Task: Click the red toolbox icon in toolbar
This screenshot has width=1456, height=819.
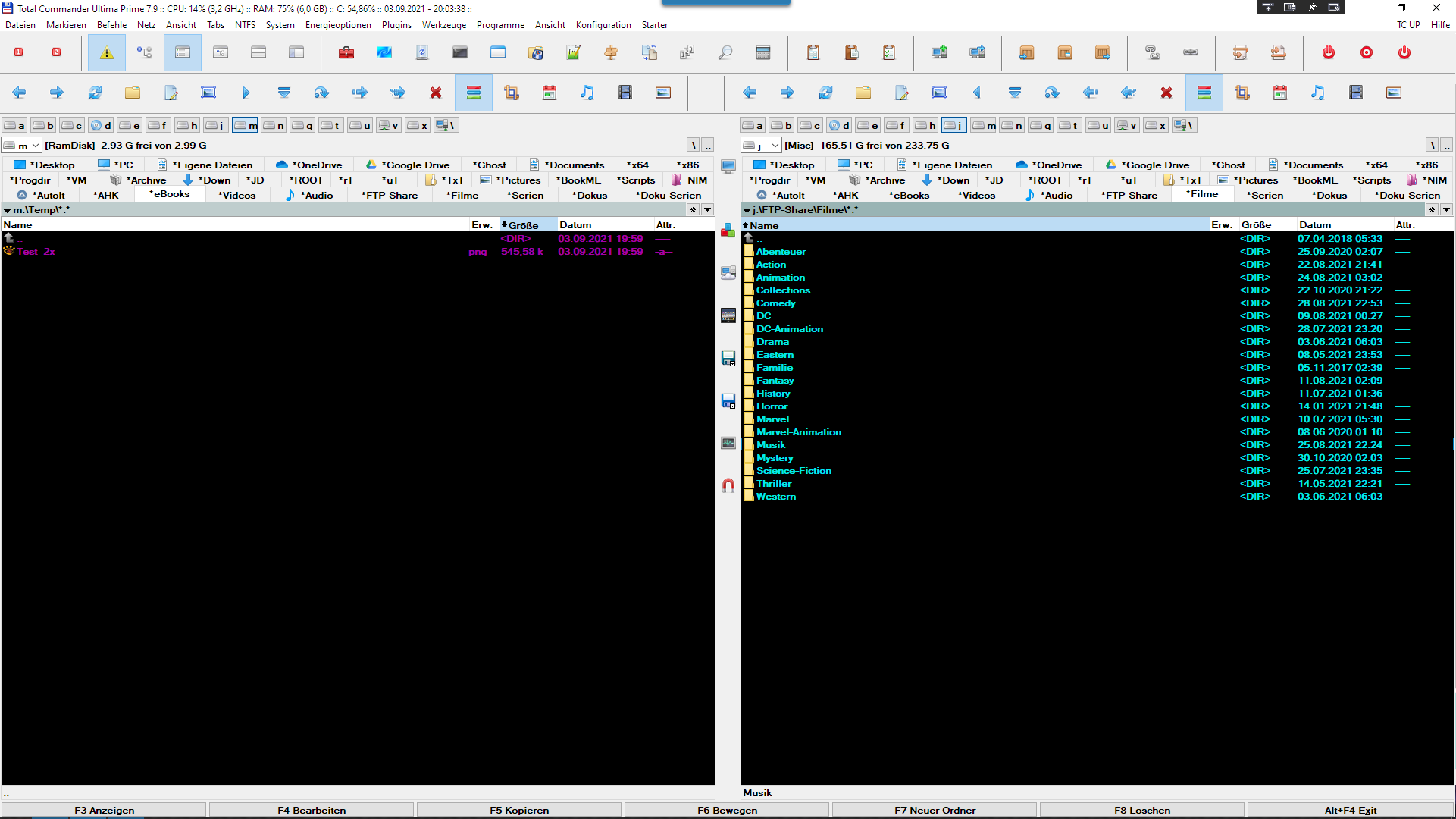Action: 346,52
